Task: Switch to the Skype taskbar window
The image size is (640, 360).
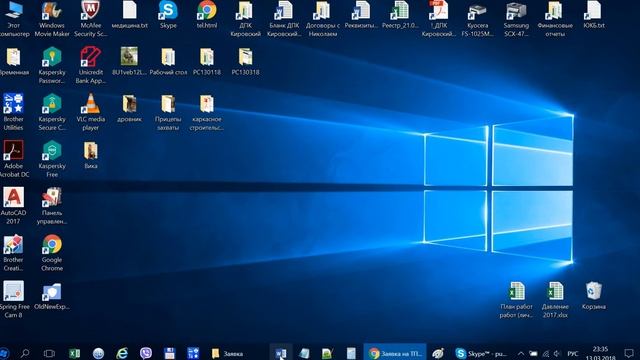Action: 481,353
